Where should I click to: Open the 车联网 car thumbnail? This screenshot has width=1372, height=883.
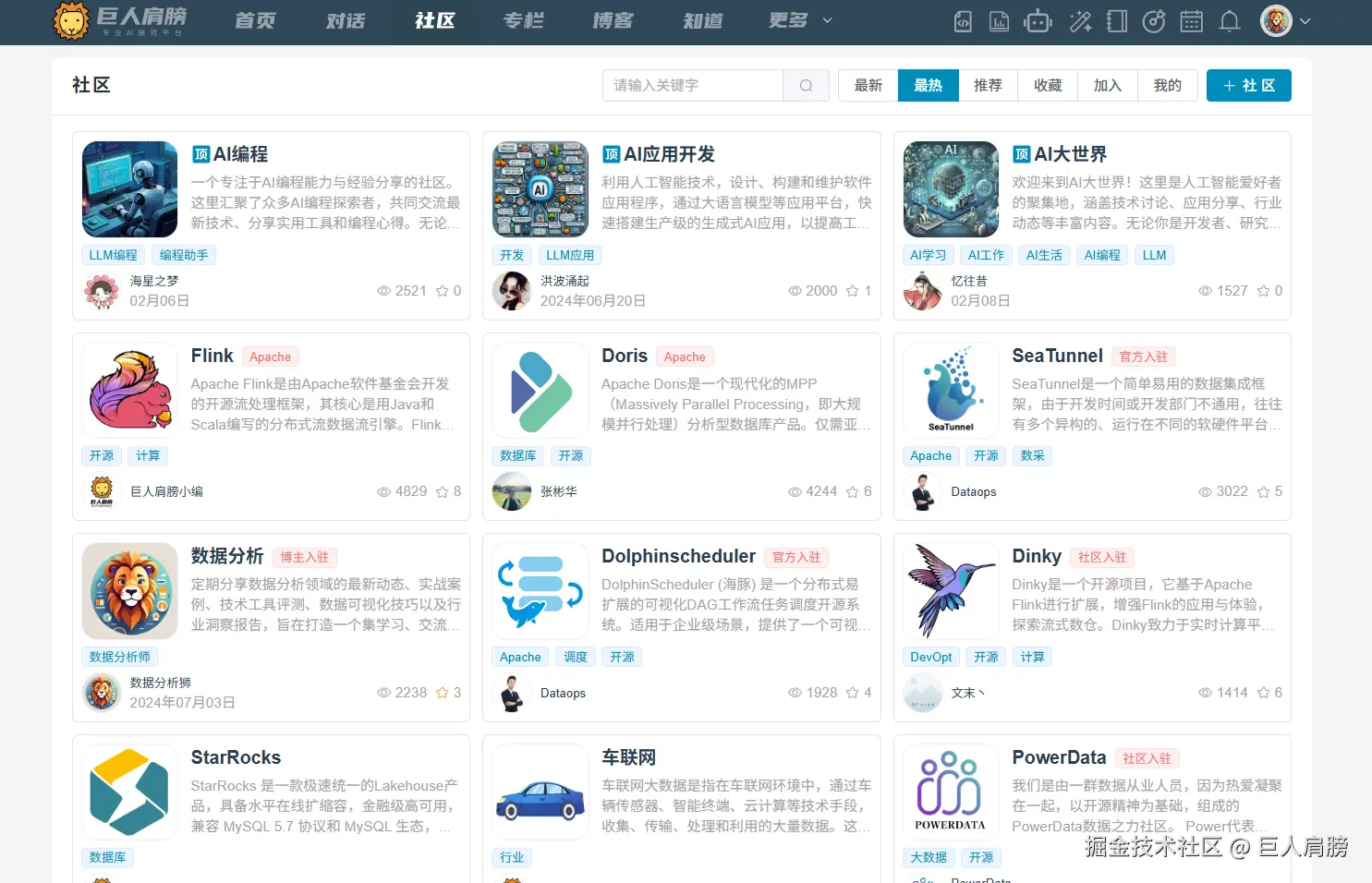click(540, 792)
